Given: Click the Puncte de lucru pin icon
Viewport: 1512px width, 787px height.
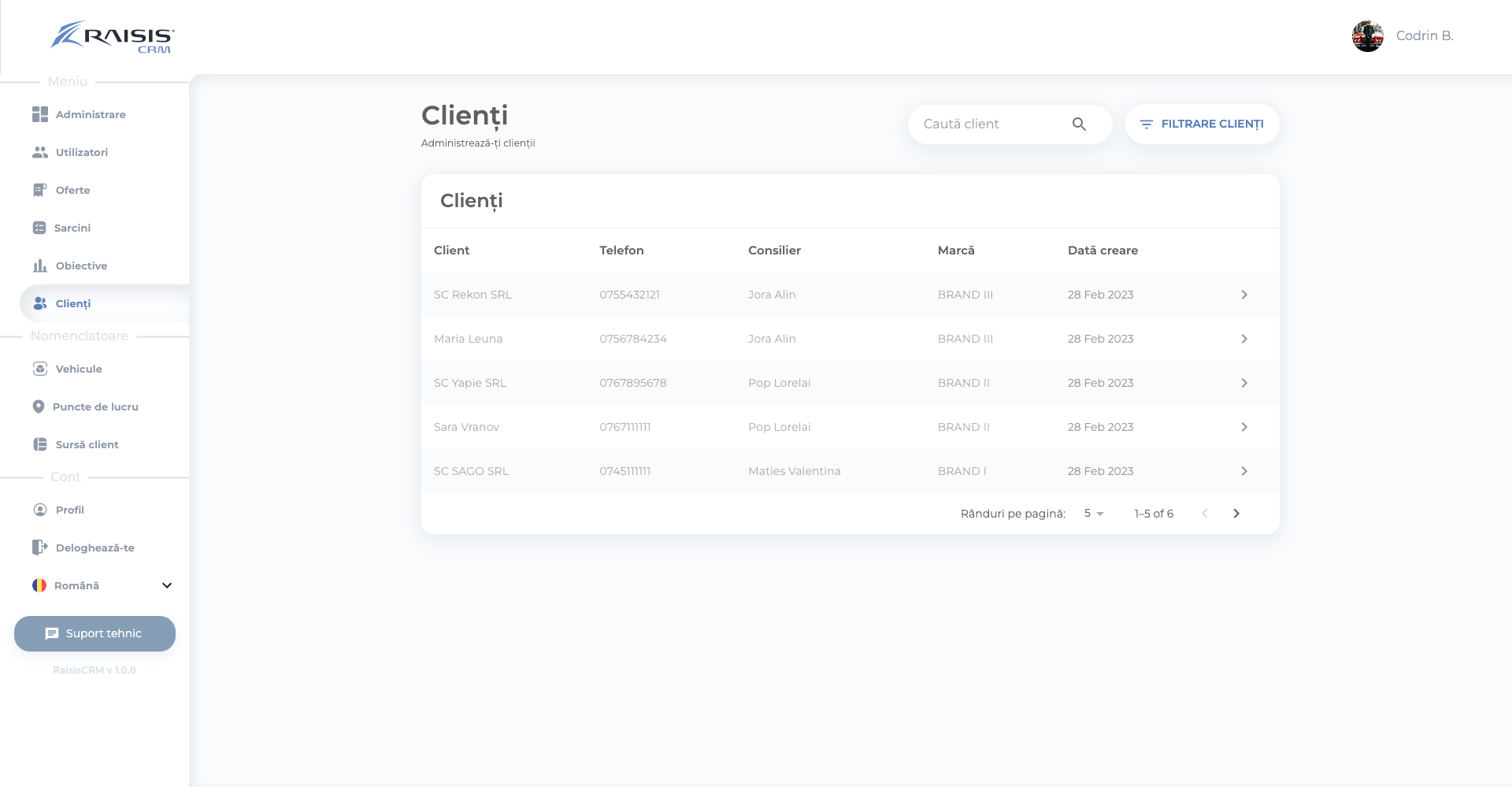Looking at the screenshot, I should pyautogui.click(x=39, y=406).
